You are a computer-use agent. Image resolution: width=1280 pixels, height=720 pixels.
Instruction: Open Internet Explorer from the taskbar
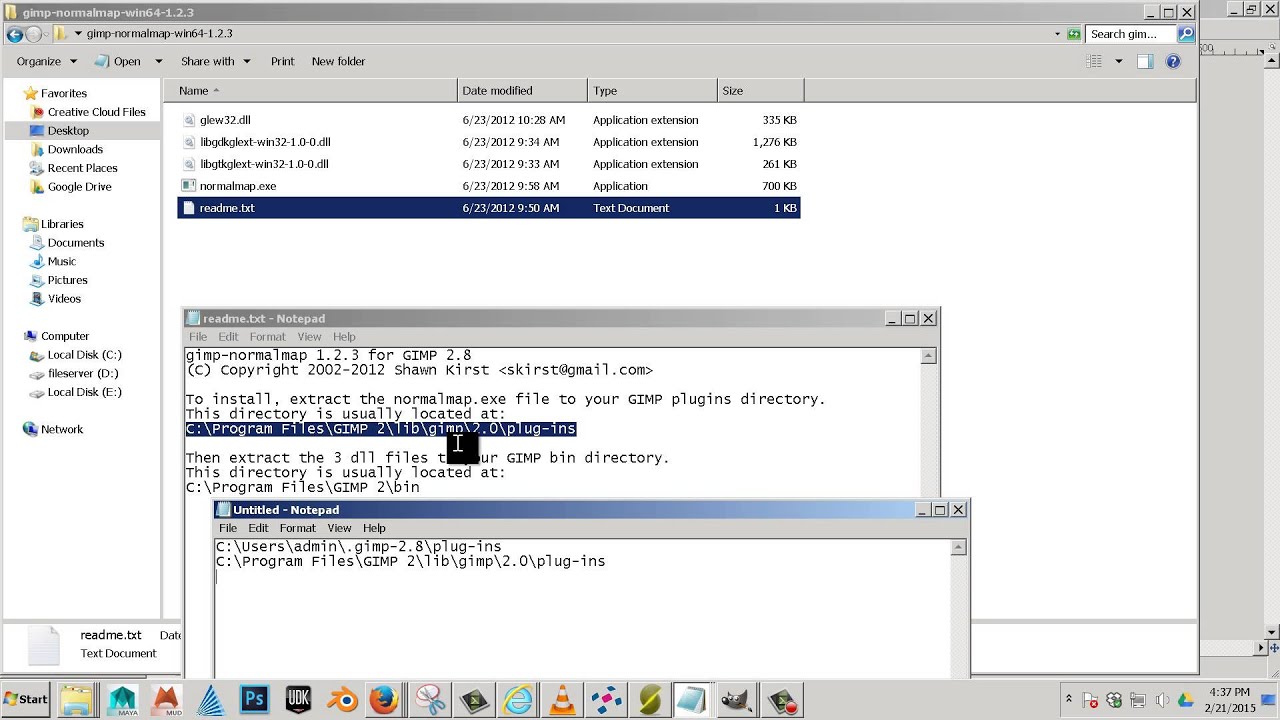click(x=518, y=699)
